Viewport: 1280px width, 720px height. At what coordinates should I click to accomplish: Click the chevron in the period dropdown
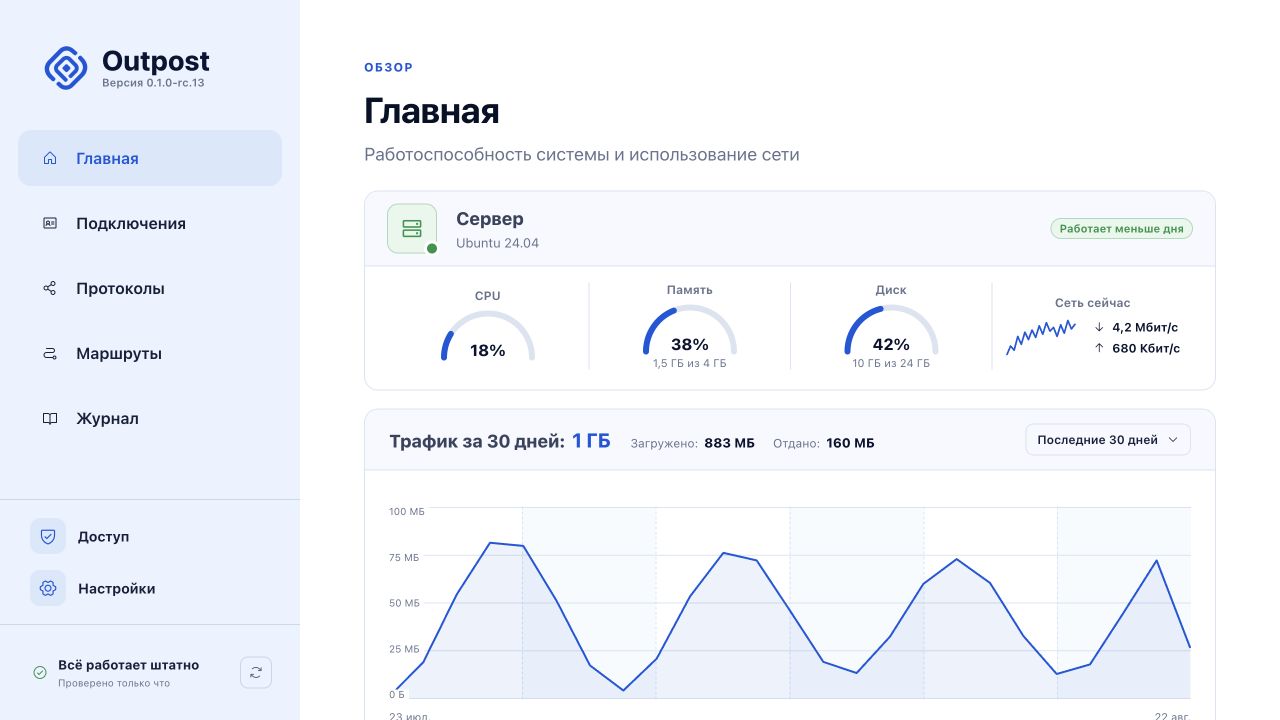click(1173, 440)
